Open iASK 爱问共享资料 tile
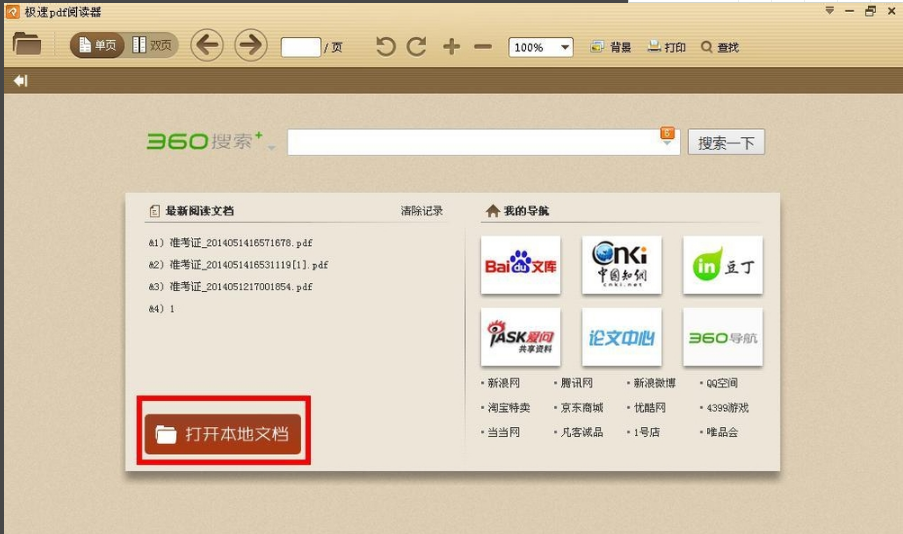Image resolution: width=903 pixels, height=534 pixels. [x=521, y=337]
